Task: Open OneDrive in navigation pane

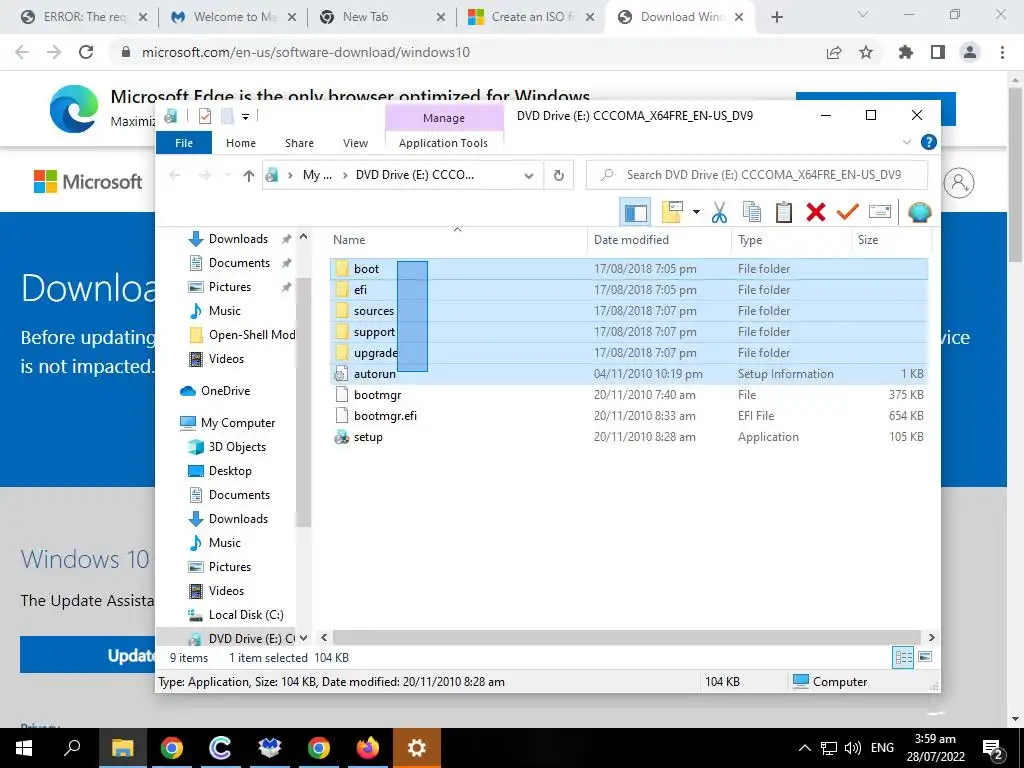Action: click(x=225, y=391)
